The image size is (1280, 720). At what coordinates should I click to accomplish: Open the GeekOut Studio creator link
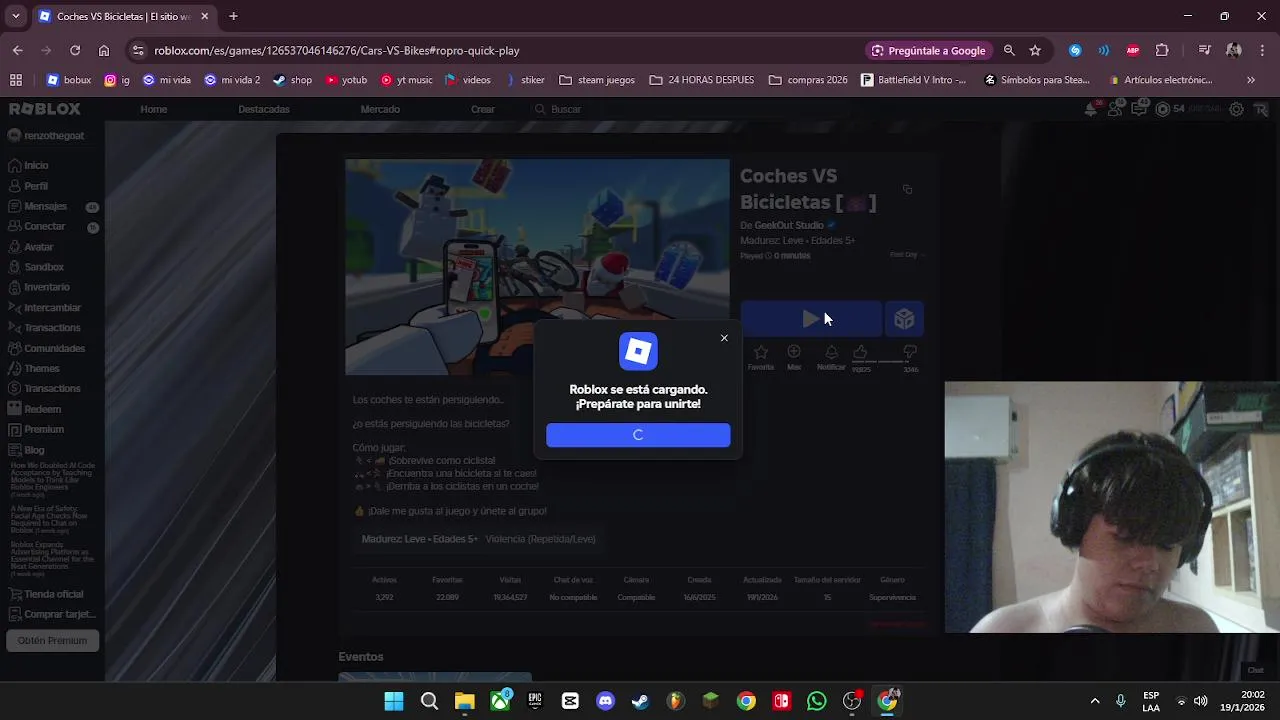point(789,225)
